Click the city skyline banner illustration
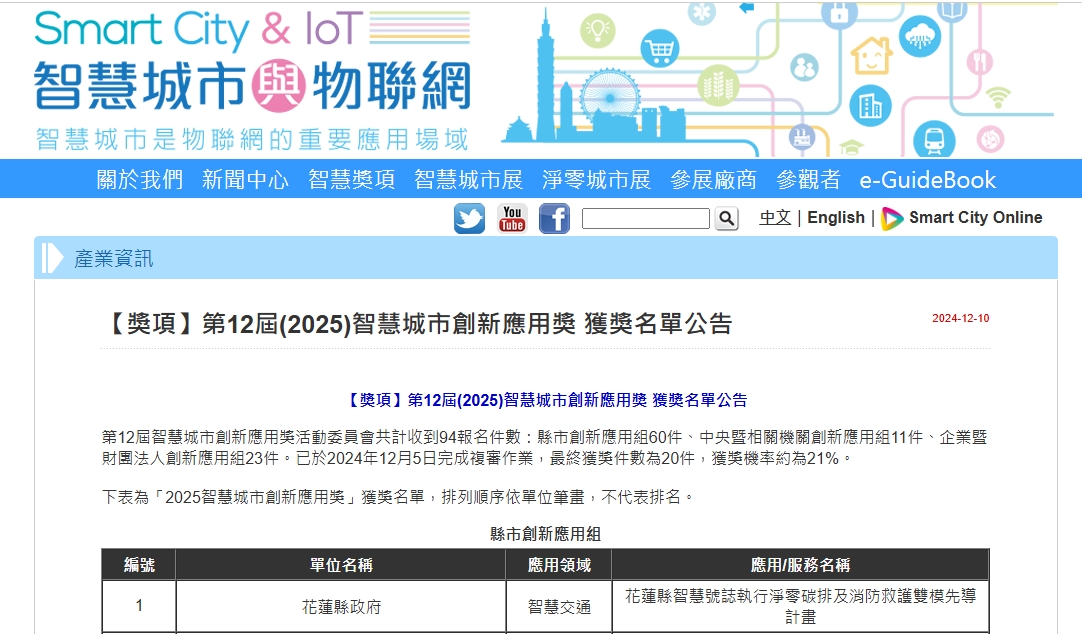Screen dimensions: 1082x634 (780, 80)
